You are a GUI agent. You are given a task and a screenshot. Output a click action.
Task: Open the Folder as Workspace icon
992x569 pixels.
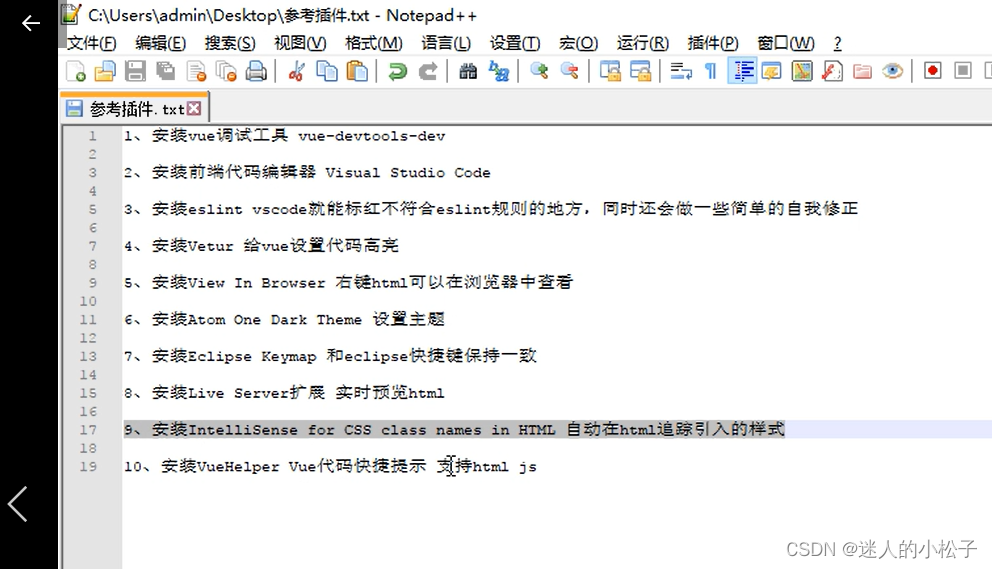tap(862, 71)
